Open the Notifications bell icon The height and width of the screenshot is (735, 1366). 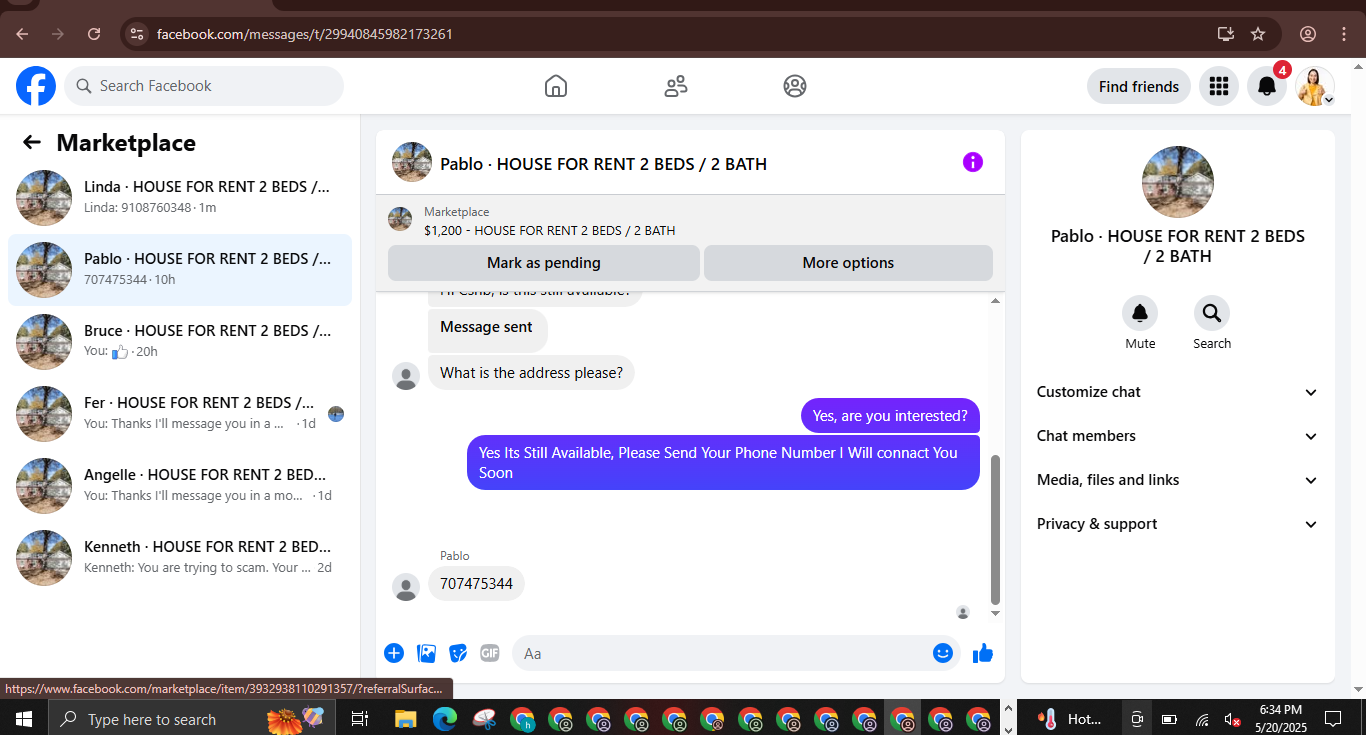pyautogui.click(x=1267, y=86)
